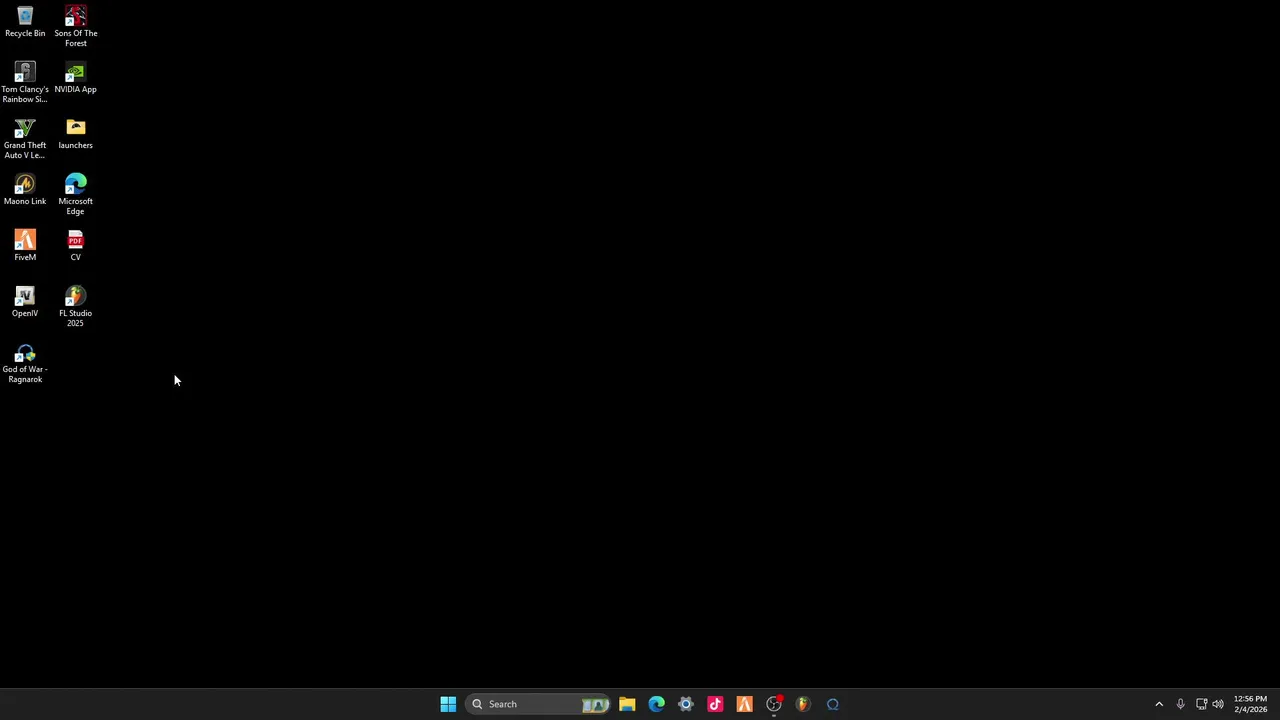This screenshot has height=720, width=1280.
Task: Select the FiveM desktop shortcut
Action: (25, 246)
